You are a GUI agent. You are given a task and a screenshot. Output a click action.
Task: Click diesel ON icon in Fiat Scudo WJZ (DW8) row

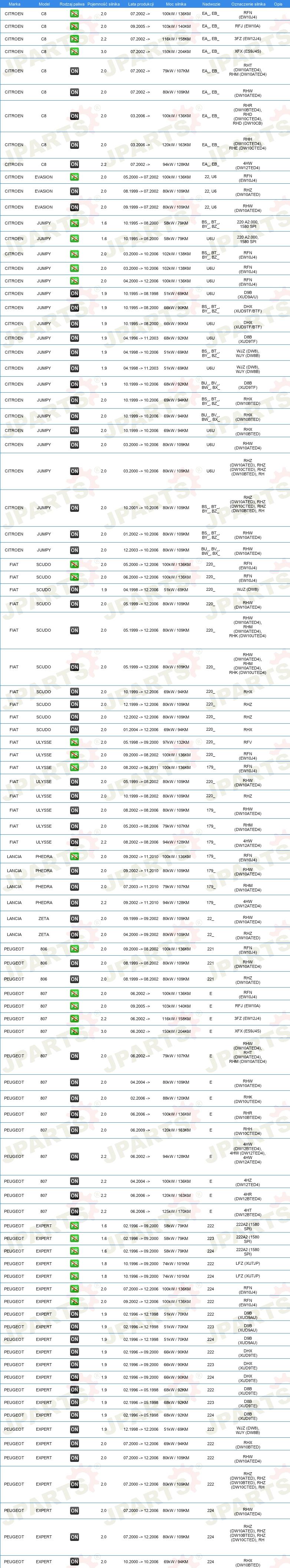[x=74, y=590]
